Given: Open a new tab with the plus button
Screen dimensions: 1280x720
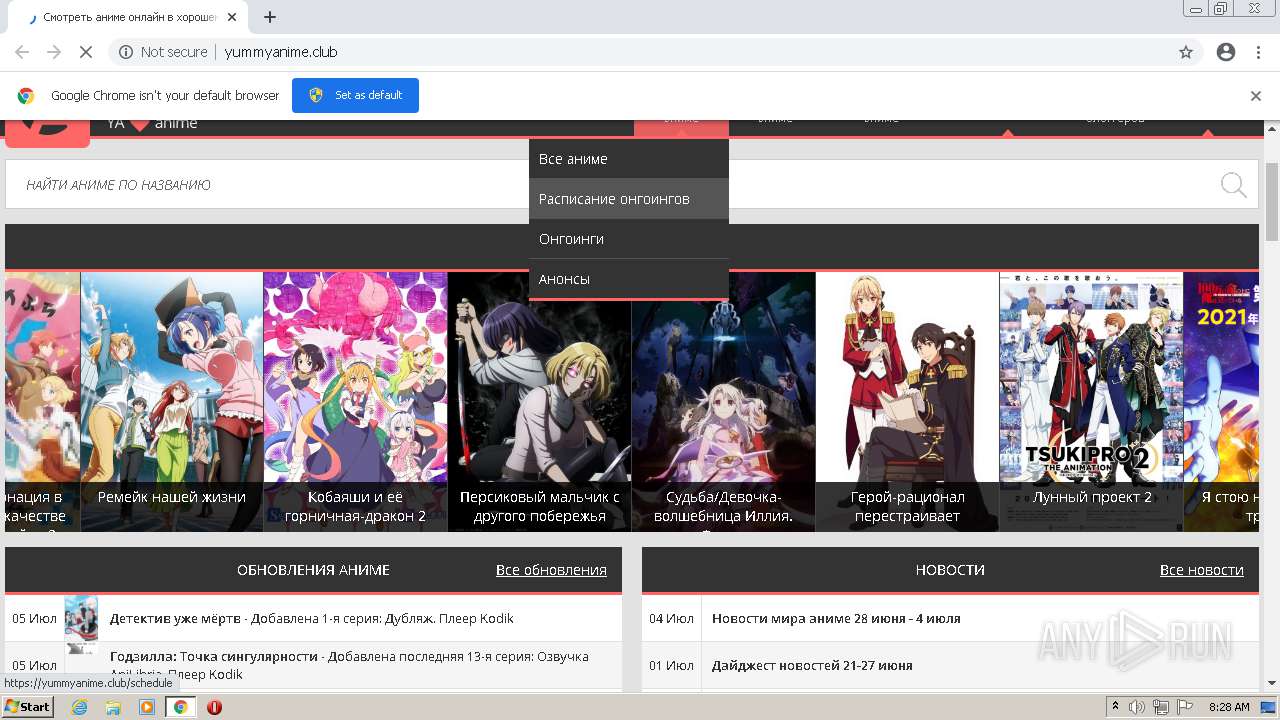Looking at the screenshot, I should [270, 17].
